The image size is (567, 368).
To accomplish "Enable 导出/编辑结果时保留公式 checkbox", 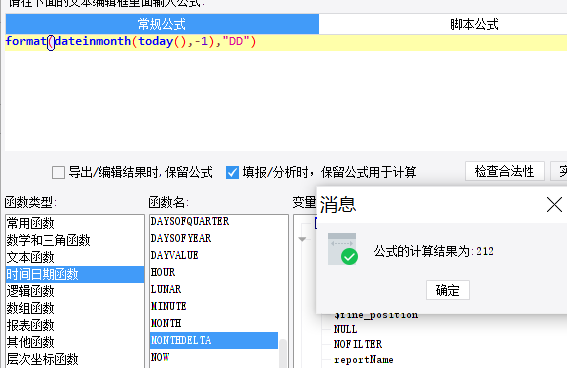I will (x=58, y=172).
